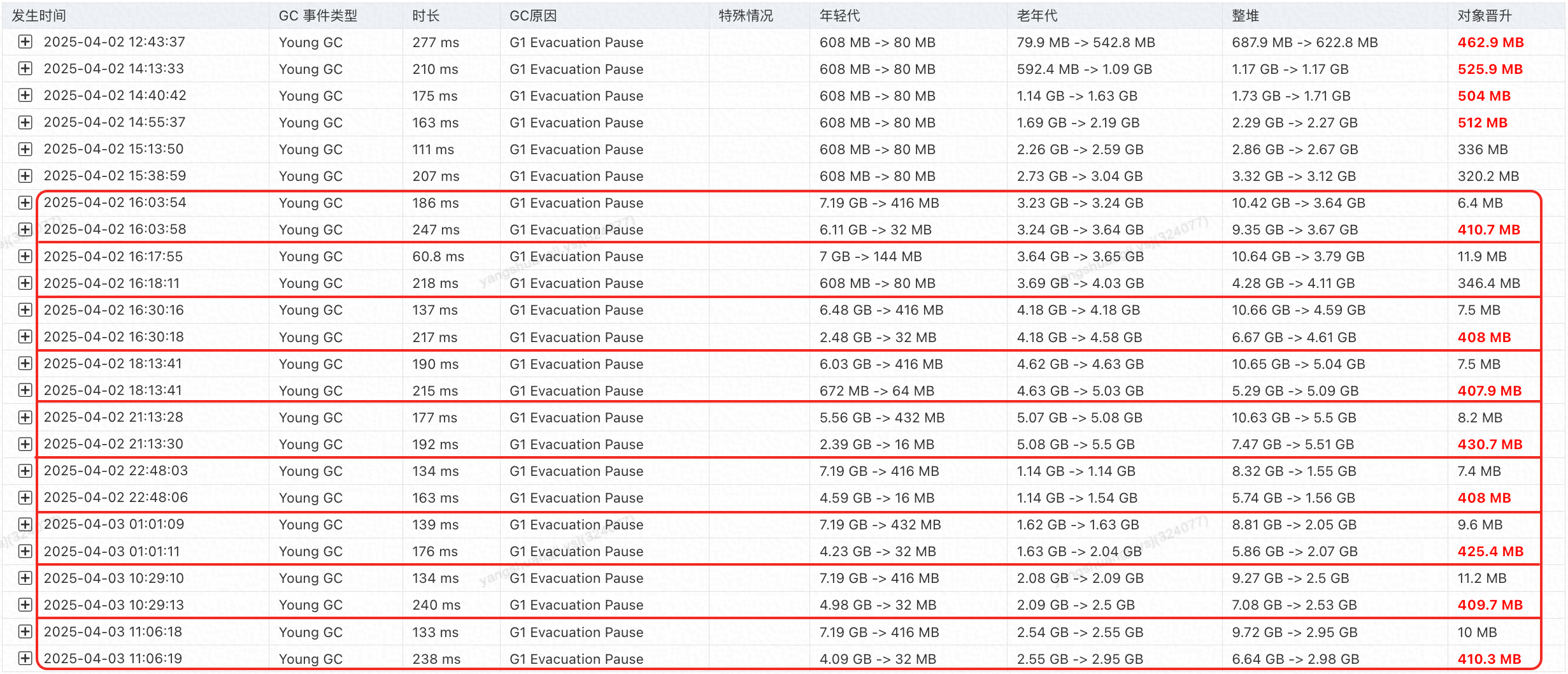Sort by the 时长 column header
Image resolution: width=1568 pixels, height=674 pixels.
click(425, 15)
